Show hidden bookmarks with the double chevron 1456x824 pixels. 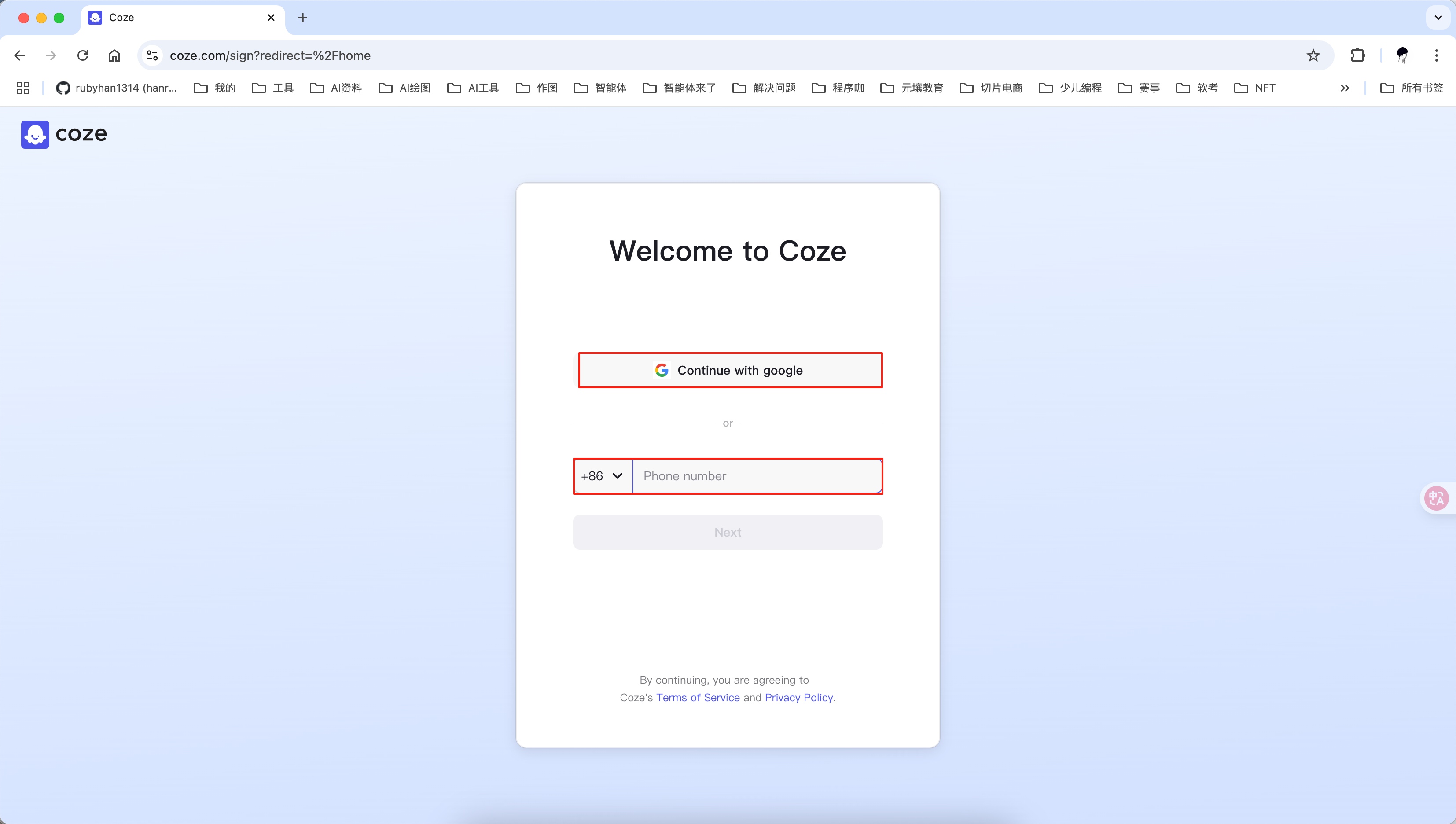[x=1345, y=88]
